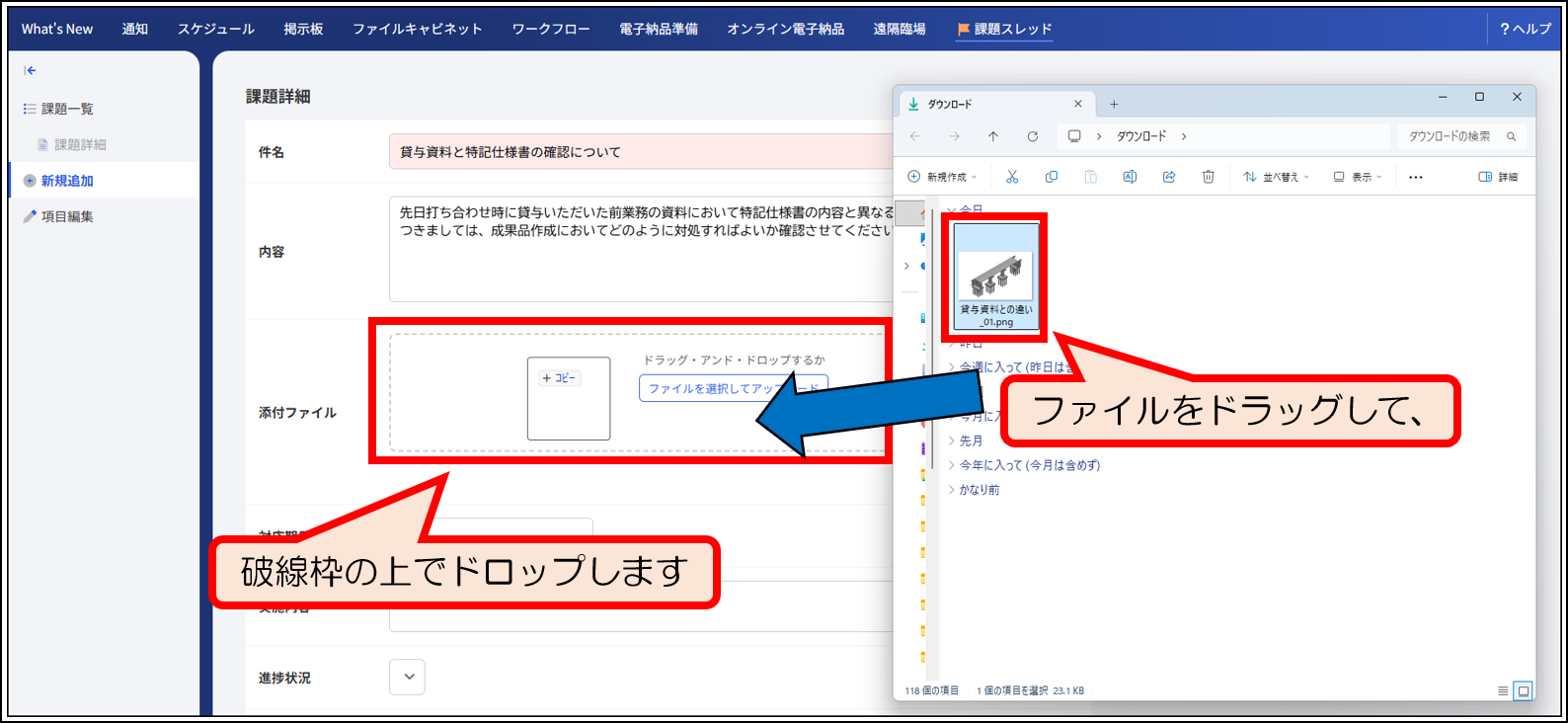Open 課題詳細 sidebar sub-item
The image size is (1568, 723).
(x=72, y=144)
